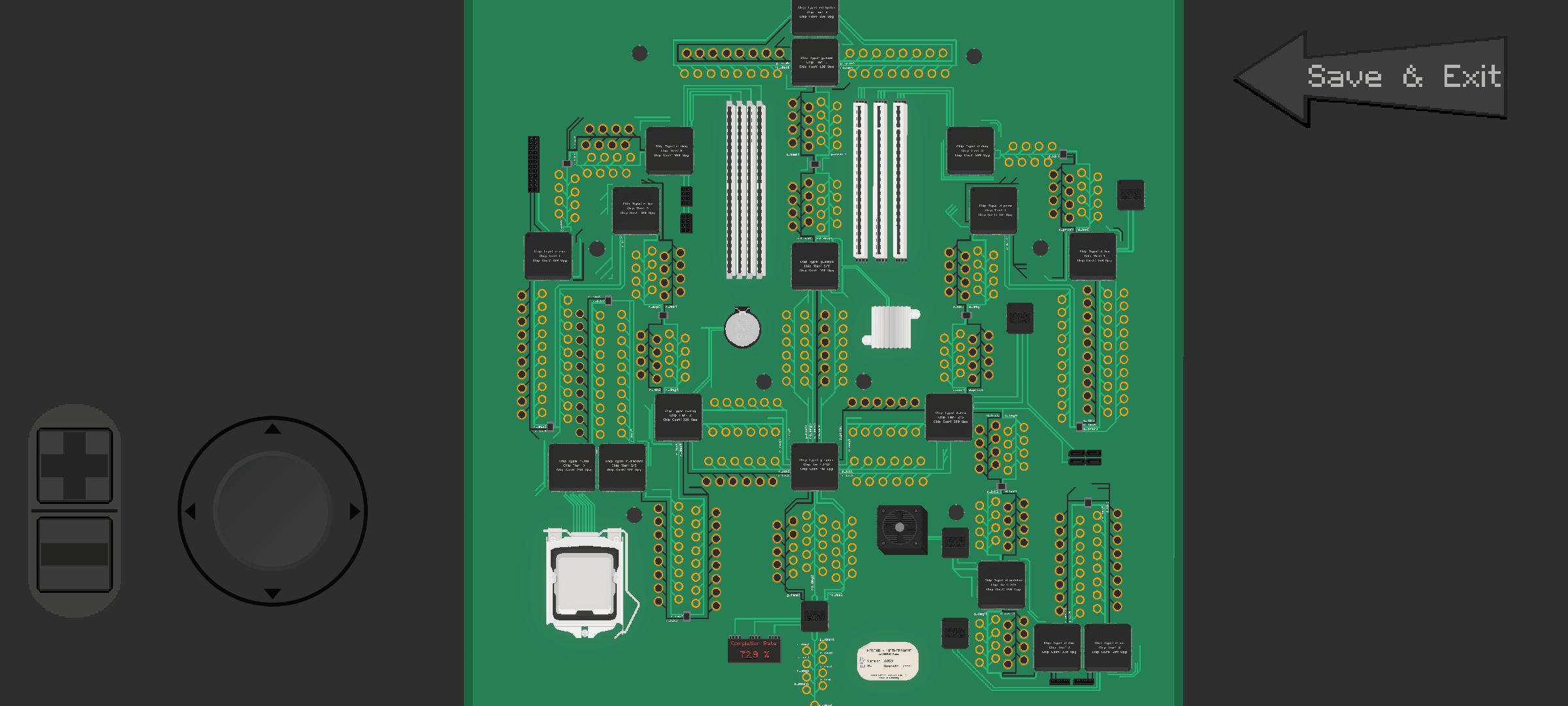Click the central chip between the slots
The image size is (1568, 706).
815,266
